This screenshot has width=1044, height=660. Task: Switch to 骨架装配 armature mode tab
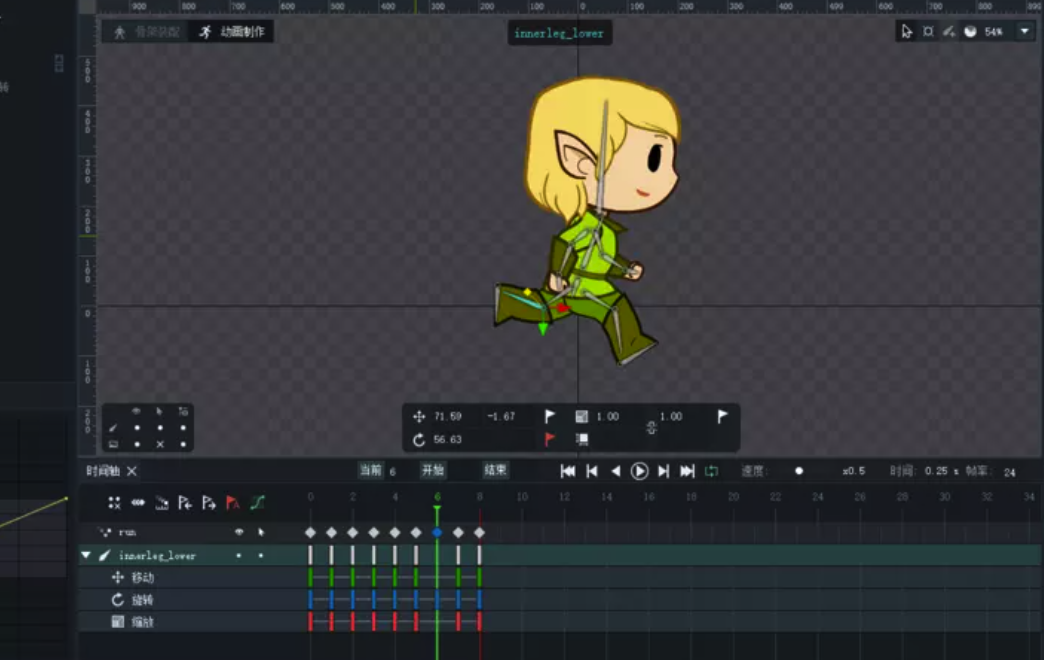pyautogui.click(x=148, y=32)
